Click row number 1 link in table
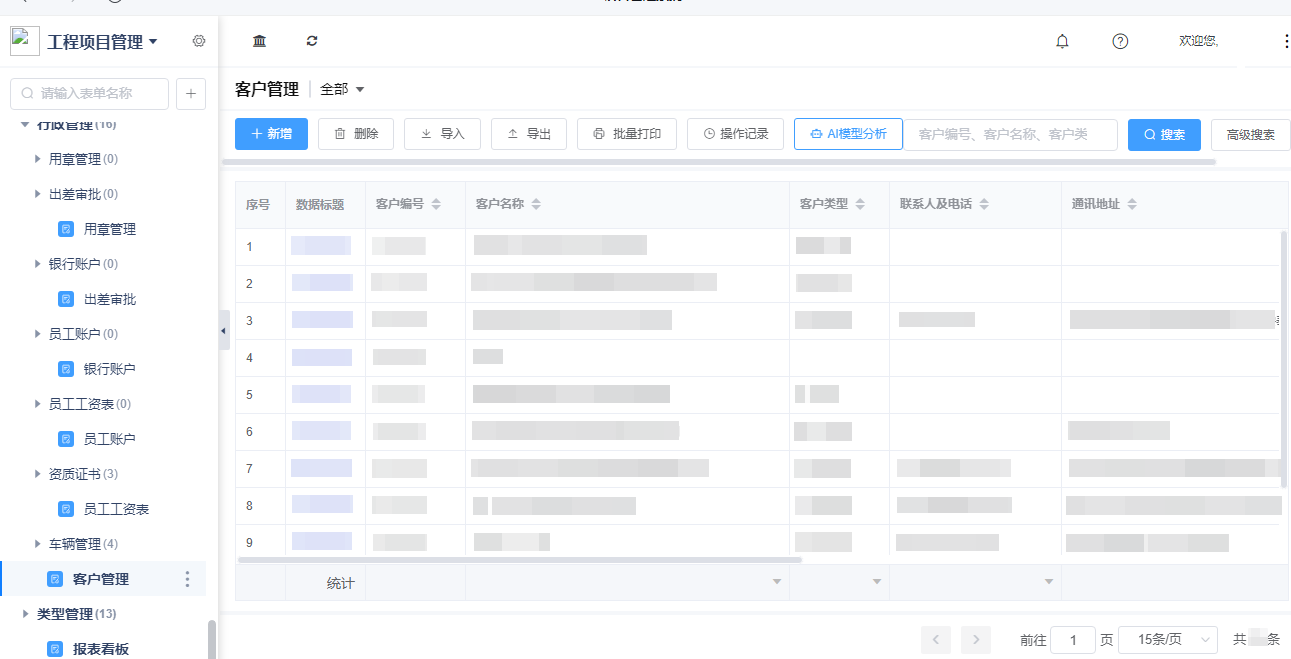 point(249,247)
